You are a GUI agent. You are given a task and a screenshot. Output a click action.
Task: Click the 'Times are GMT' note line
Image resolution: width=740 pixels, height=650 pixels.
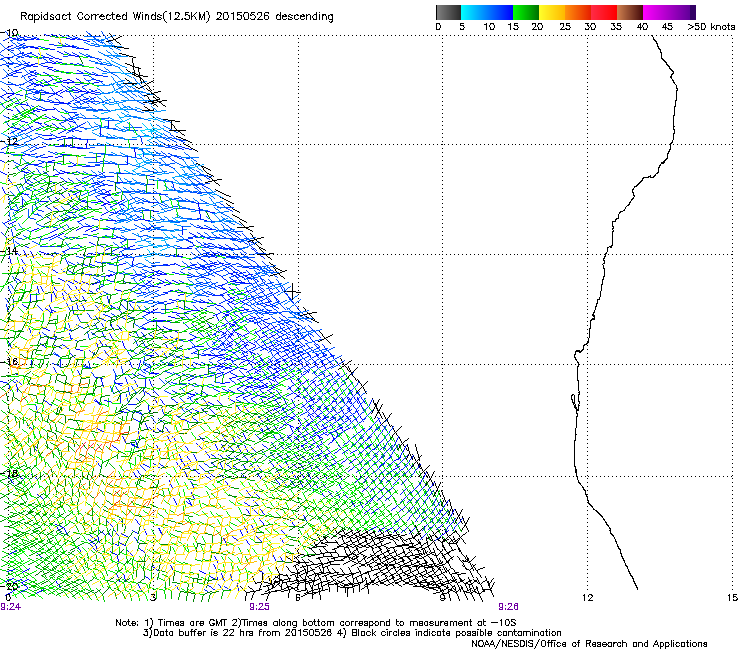tap(316, 623)
